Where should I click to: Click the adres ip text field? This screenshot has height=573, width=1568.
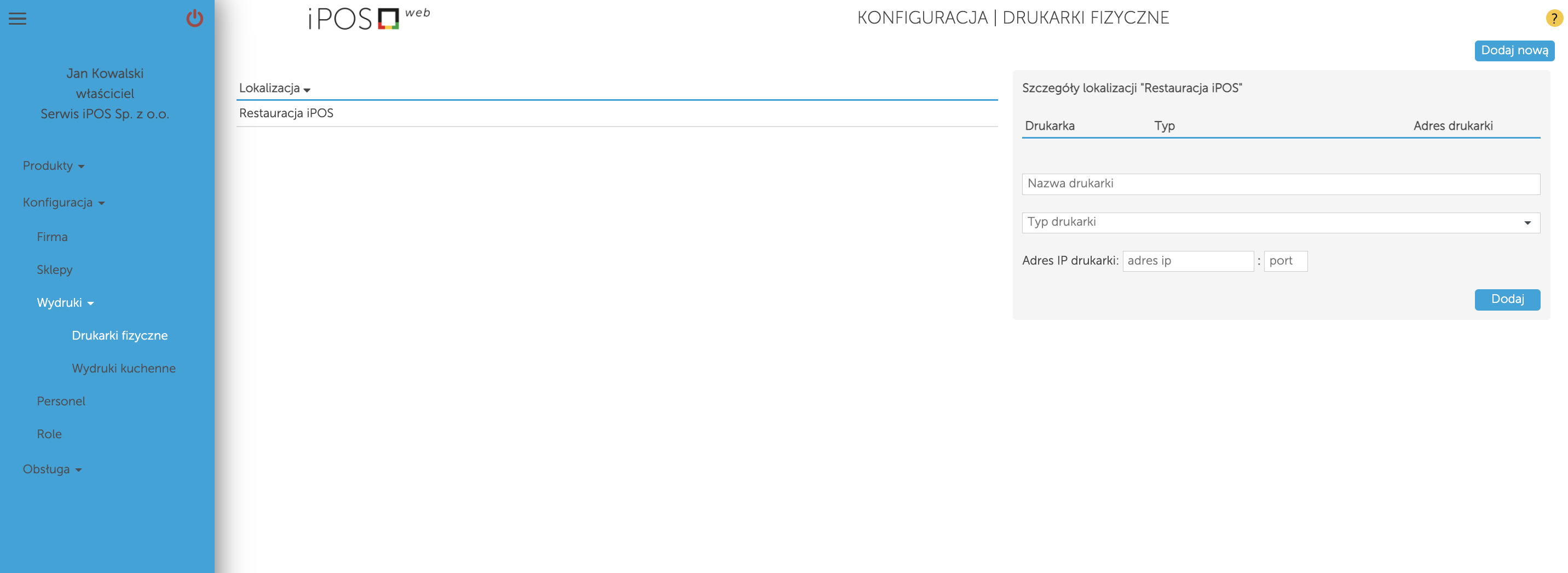coord(1187,261)
